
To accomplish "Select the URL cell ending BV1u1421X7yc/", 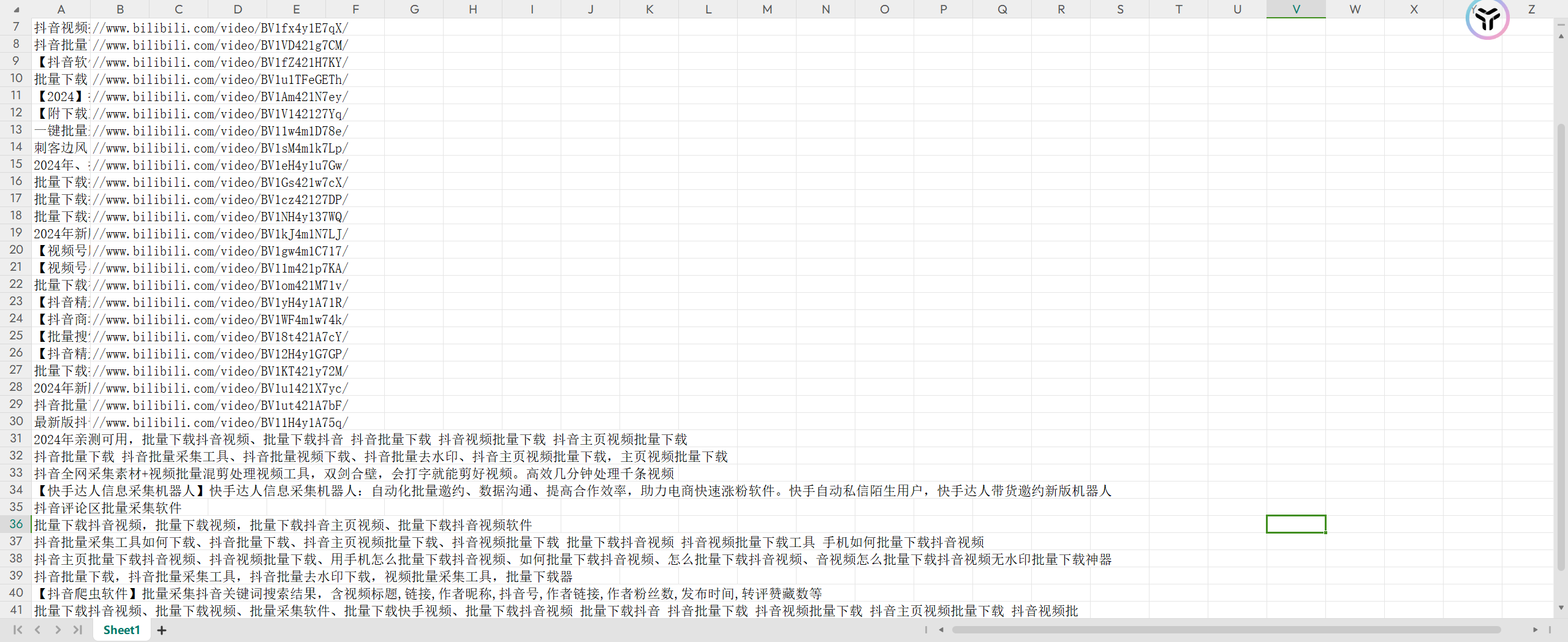I will pyautogui.click(x=220, y=388).
